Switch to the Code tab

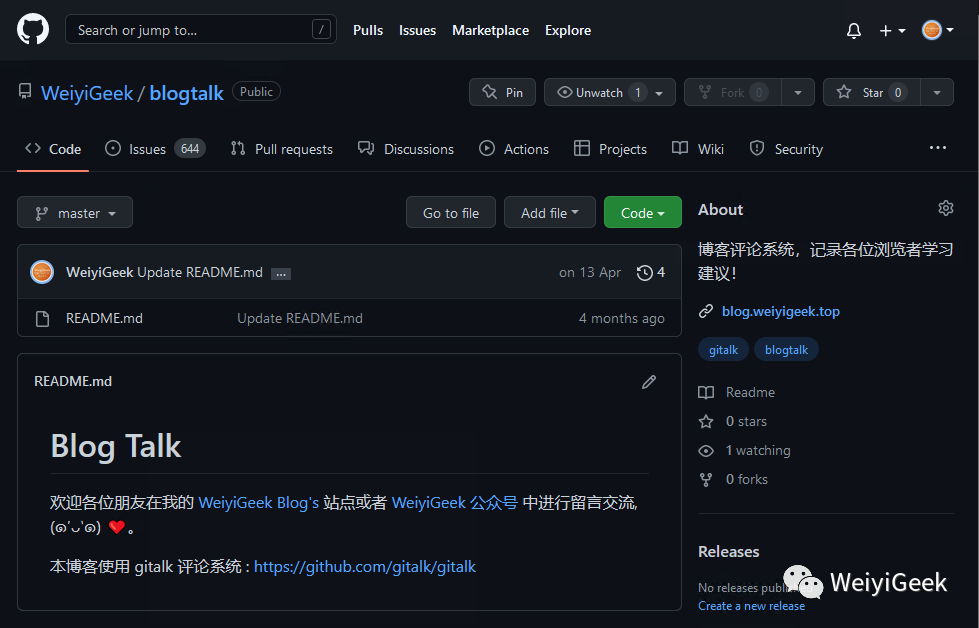pos(53,149)
